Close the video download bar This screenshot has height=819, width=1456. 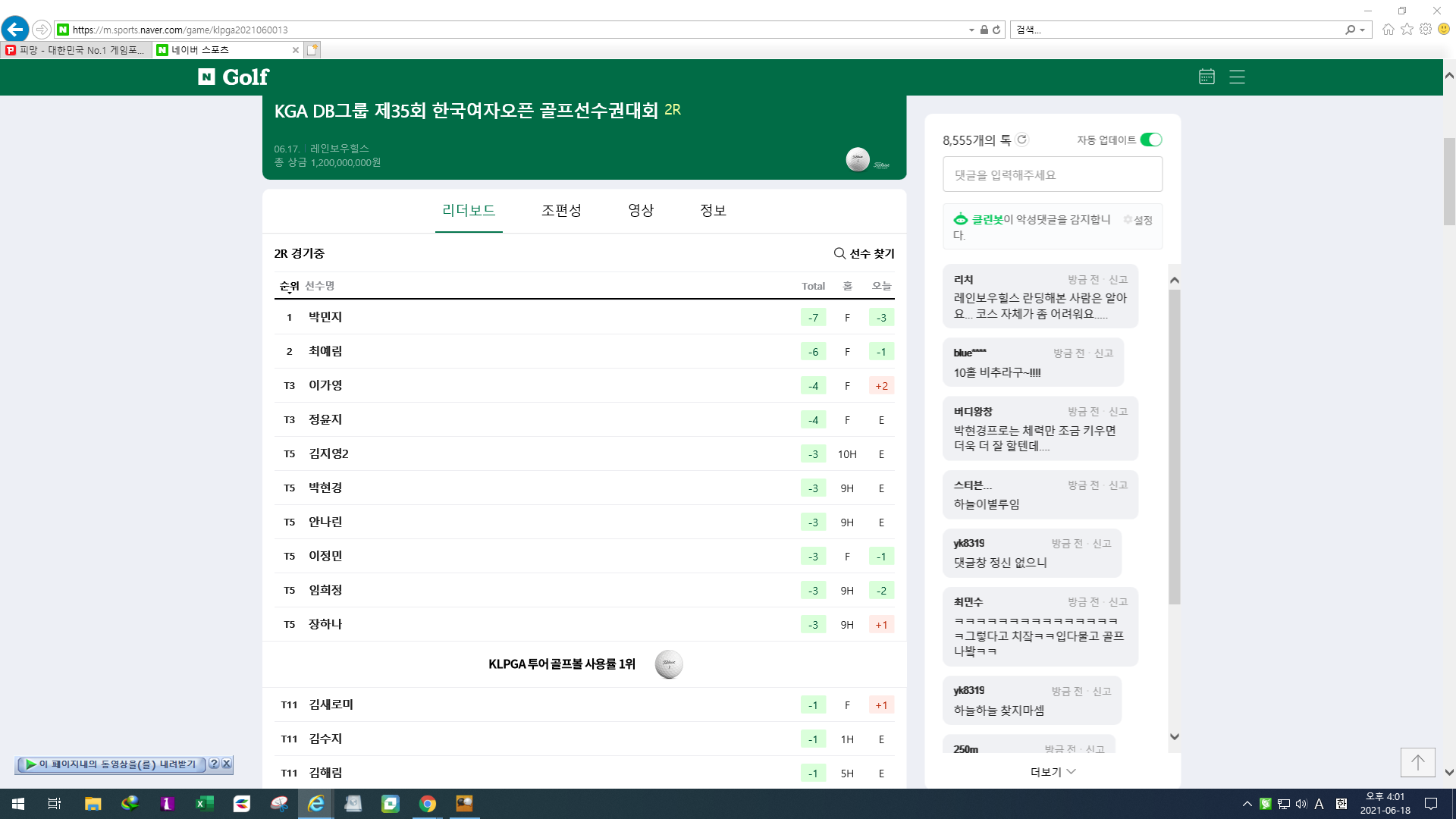pyautogui.click(x=226, y=764)
